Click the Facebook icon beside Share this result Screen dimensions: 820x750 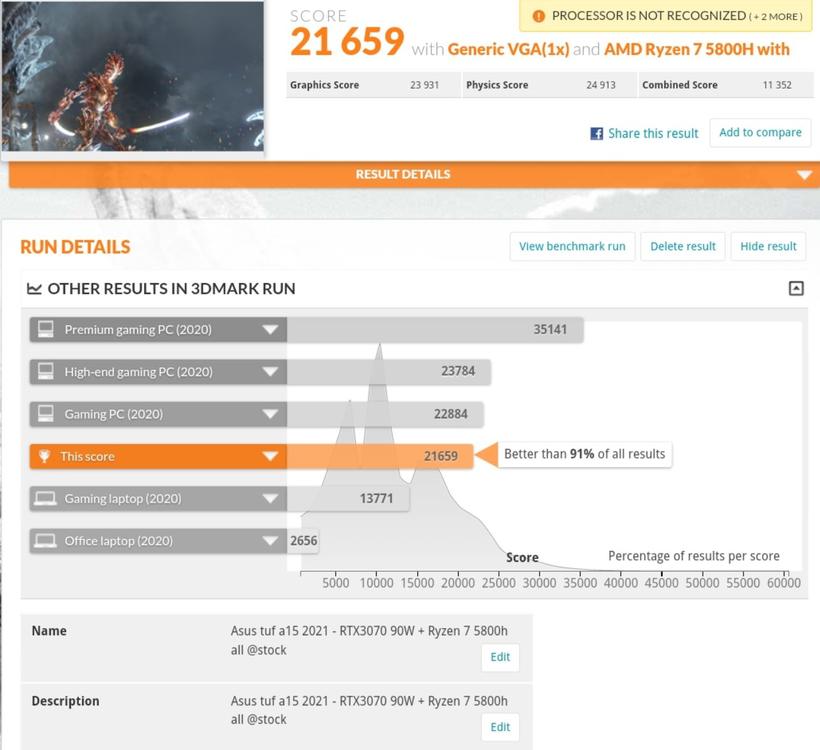point(596,133)
